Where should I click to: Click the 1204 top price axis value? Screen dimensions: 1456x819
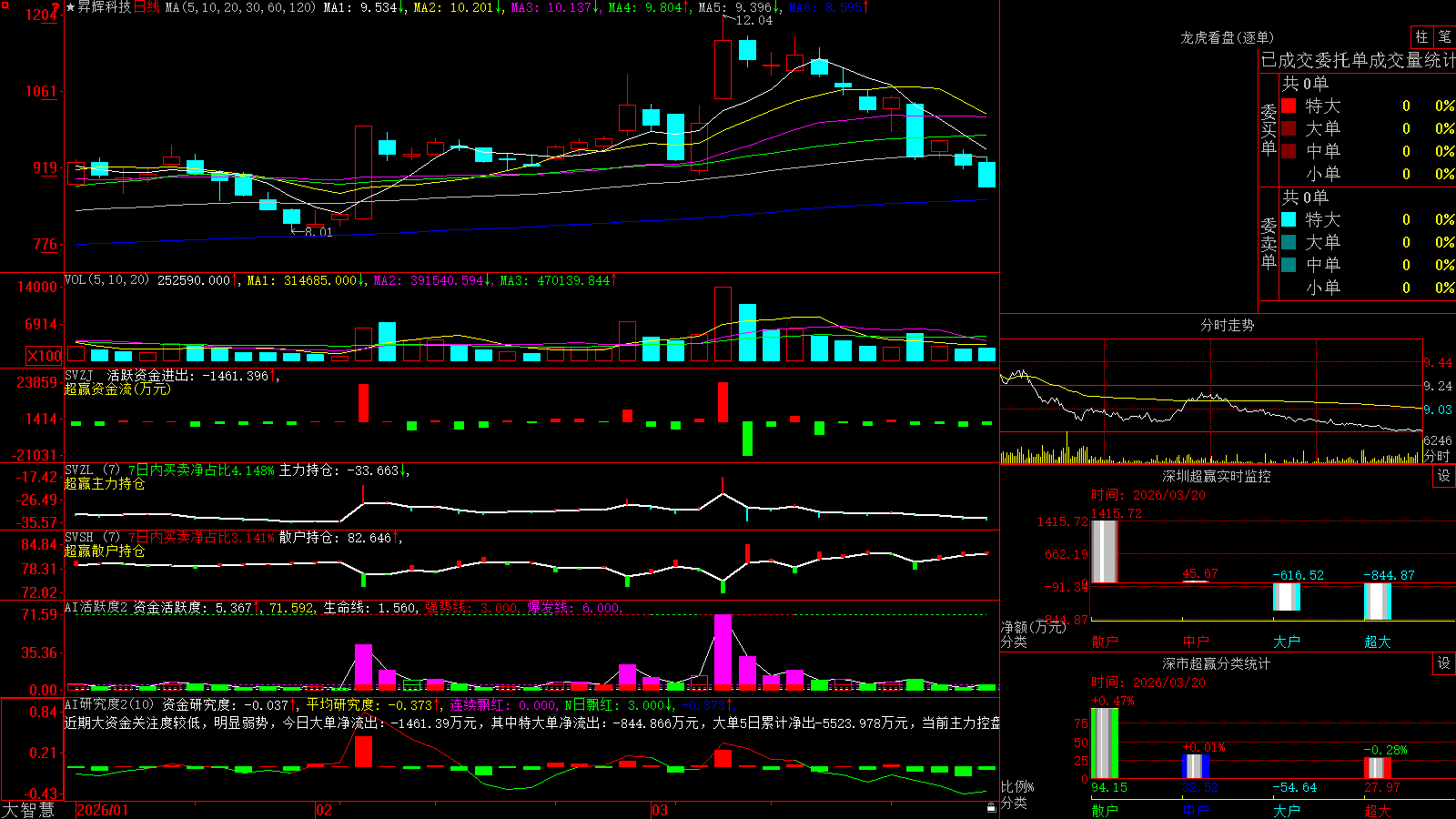43,15
